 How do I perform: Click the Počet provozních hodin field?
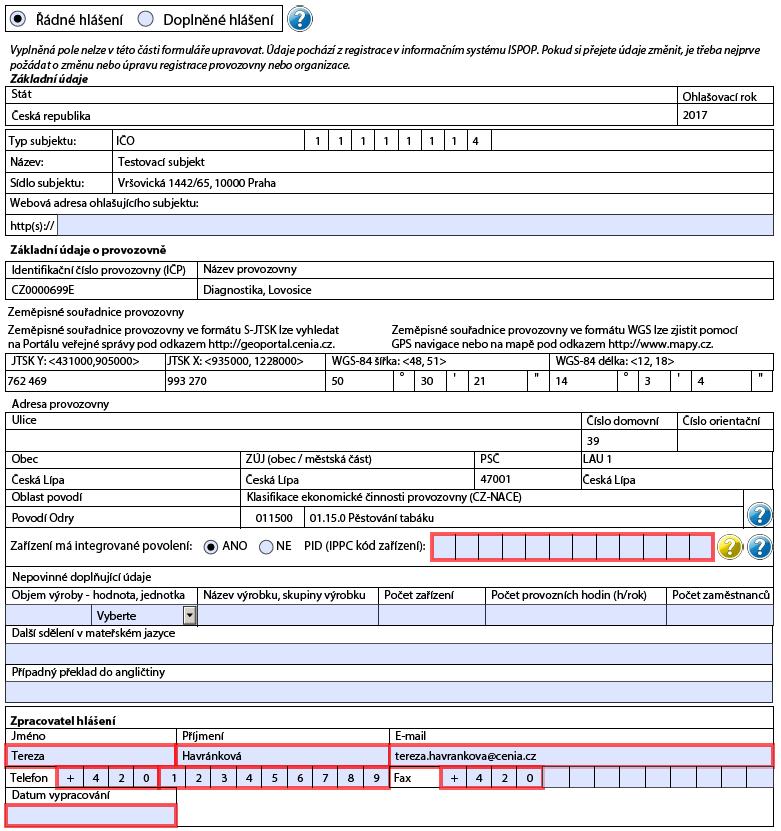[576, 615]
